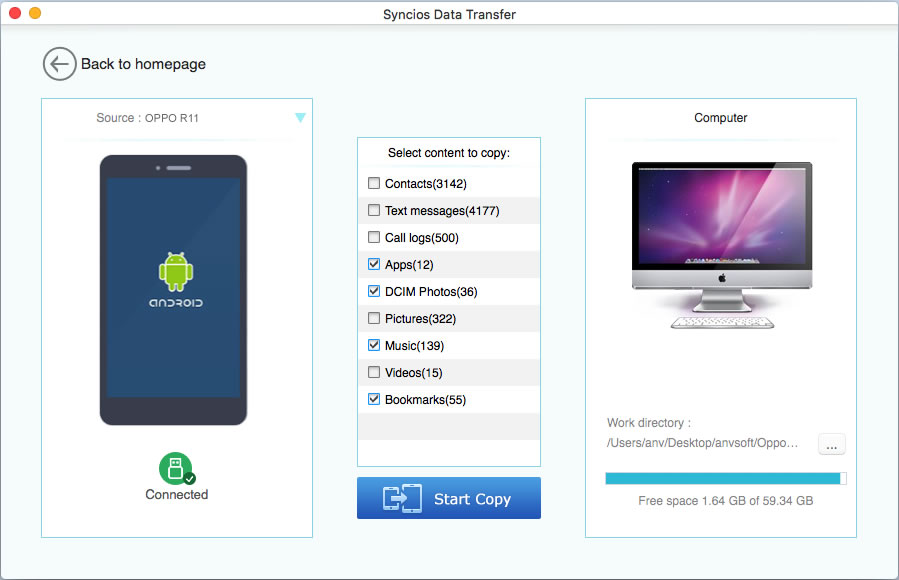
Task: Click the transfer icon on Start Copy
Action: [x=402, y=498]
